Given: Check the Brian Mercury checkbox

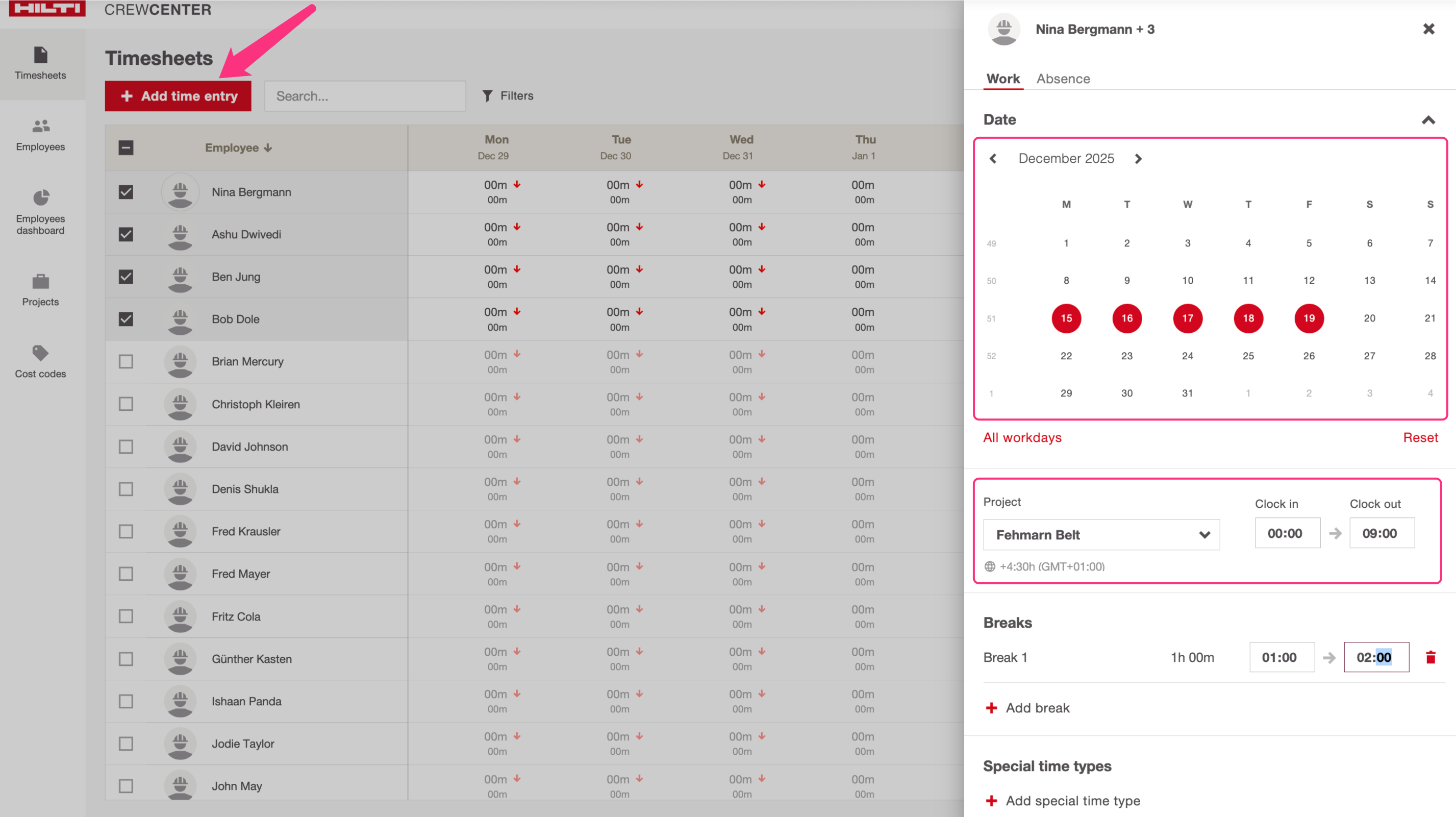Looking at the screenshot, I should [126, 361].
